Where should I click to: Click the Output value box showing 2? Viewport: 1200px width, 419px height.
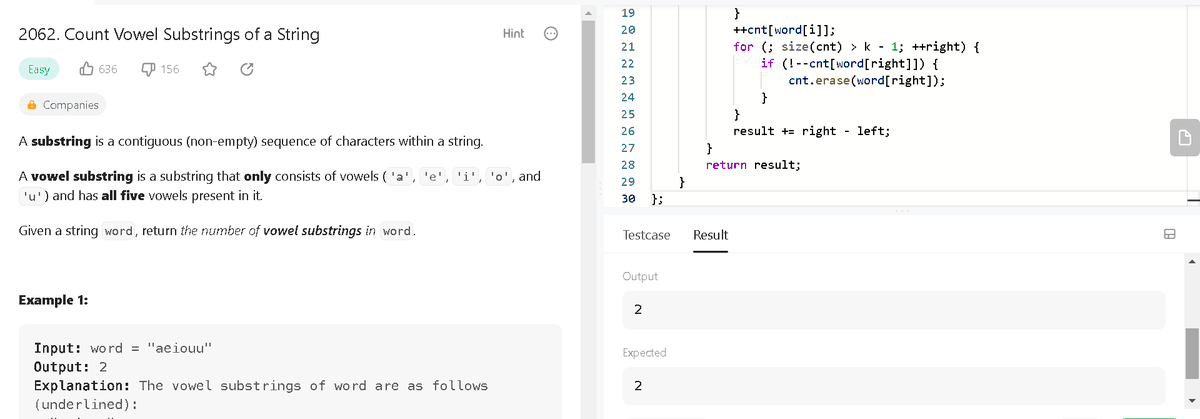click(893, 310)
